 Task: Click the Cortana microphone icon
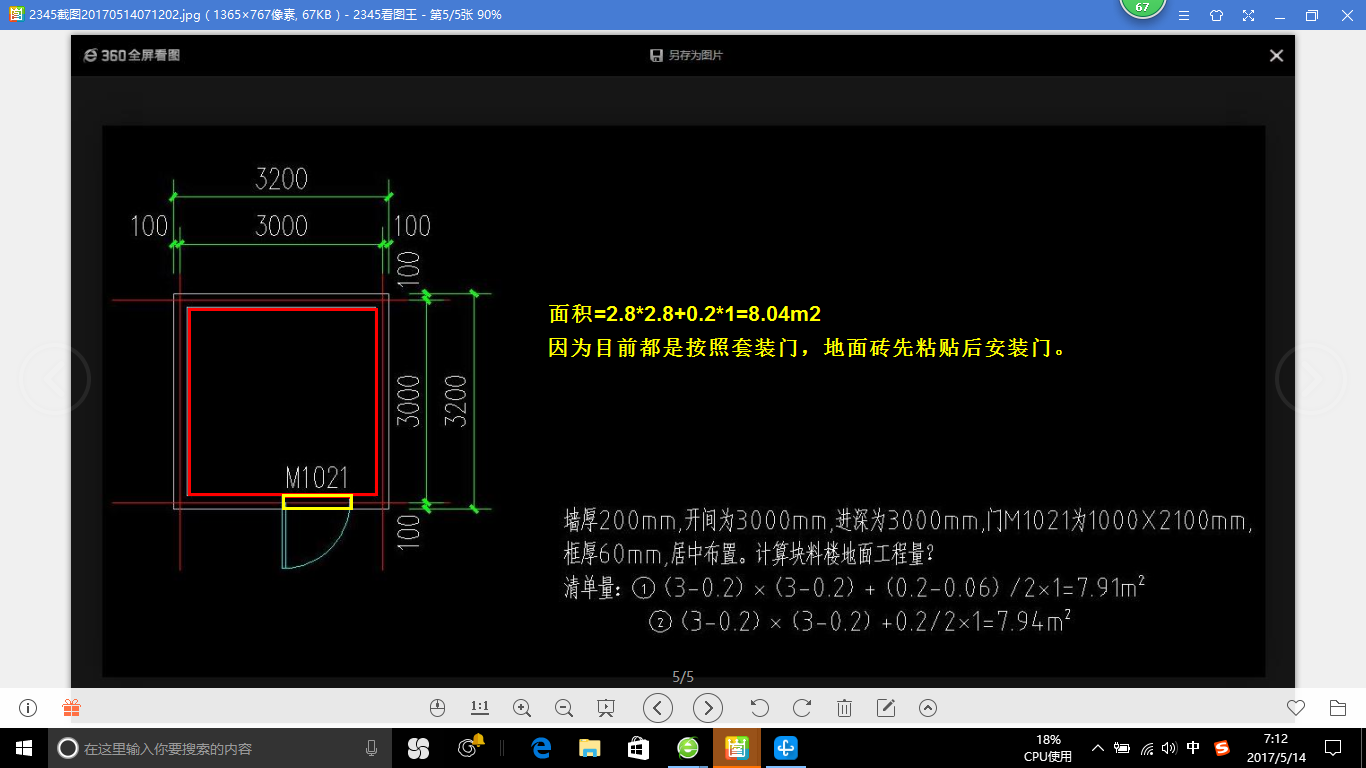(x=371, y=748)
